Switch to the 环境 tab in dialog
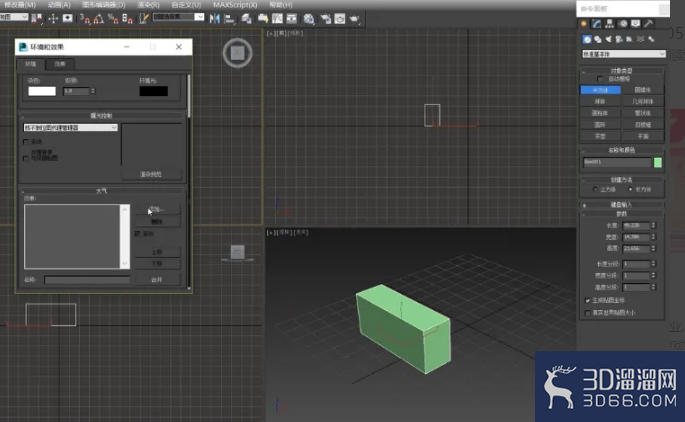The image size is (685, 422). [31, 64]
